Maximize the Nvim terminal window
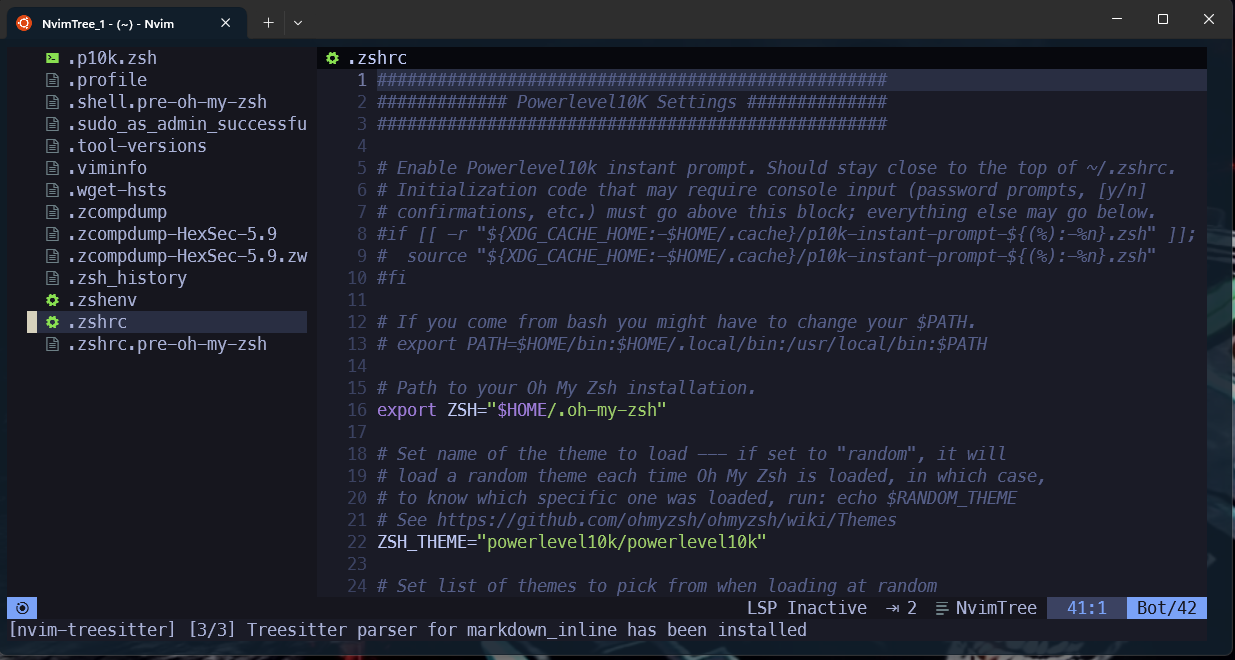Viewport: 1235px width, 660px height. pos(1163,20)
